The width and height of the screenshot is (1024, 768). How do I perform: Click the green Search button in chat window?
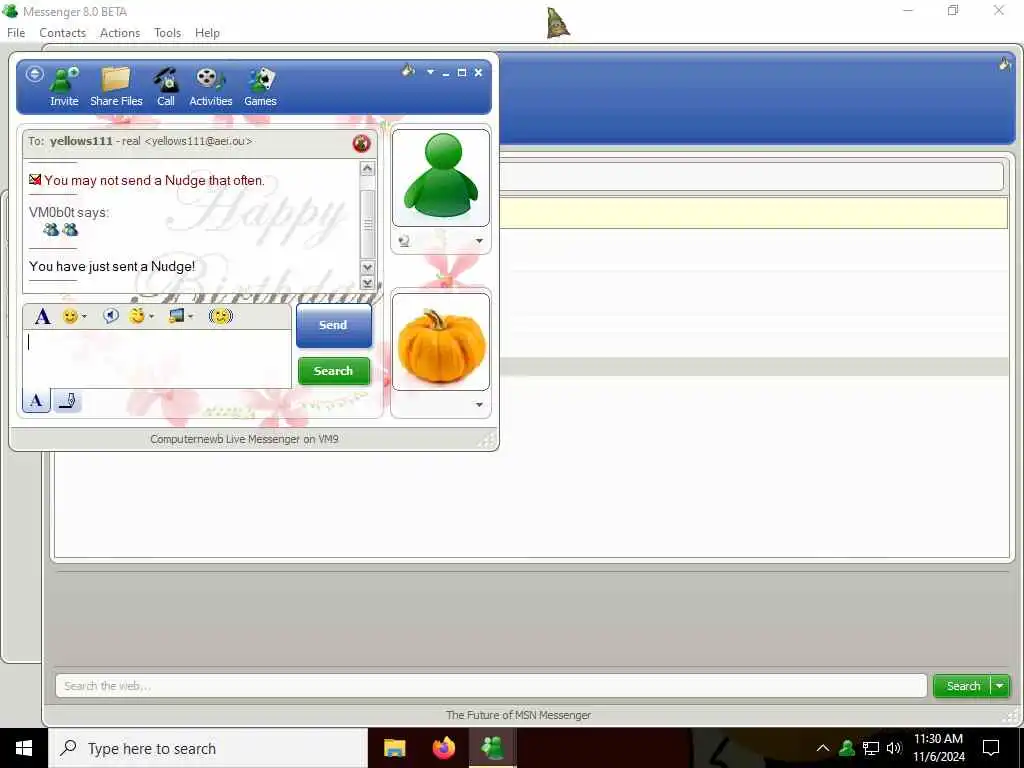tap(334, 371)
